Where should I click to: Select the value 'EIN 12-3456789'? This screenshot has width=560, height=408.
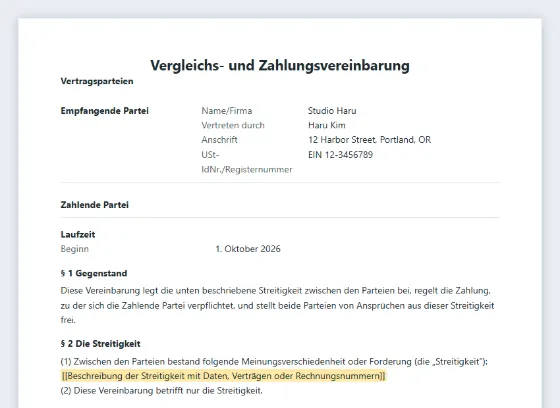(340, 155)
